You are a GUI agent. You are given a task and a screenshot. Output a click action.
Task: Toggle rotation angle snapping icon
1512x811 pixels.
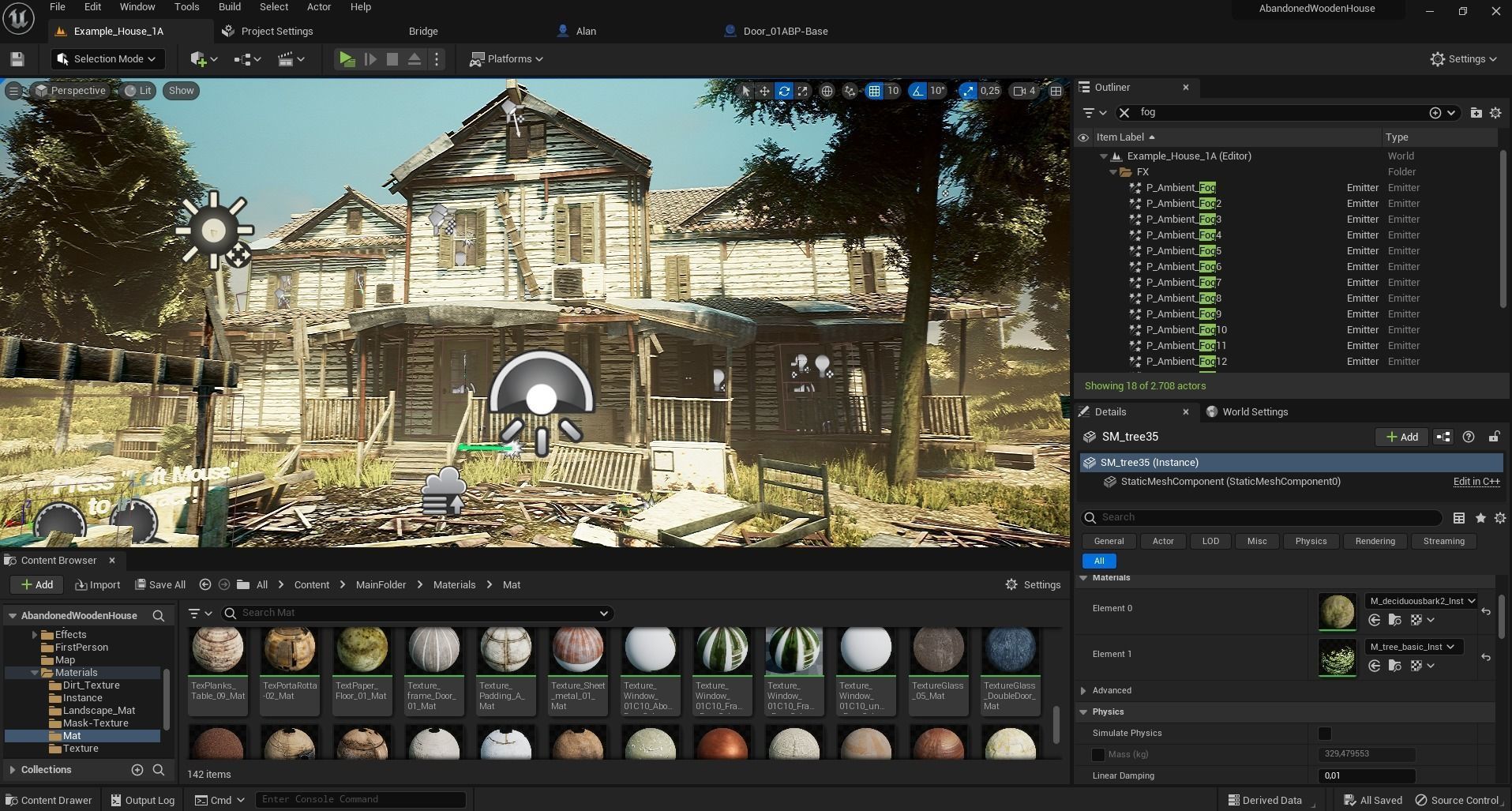click(x=917, y=91)
